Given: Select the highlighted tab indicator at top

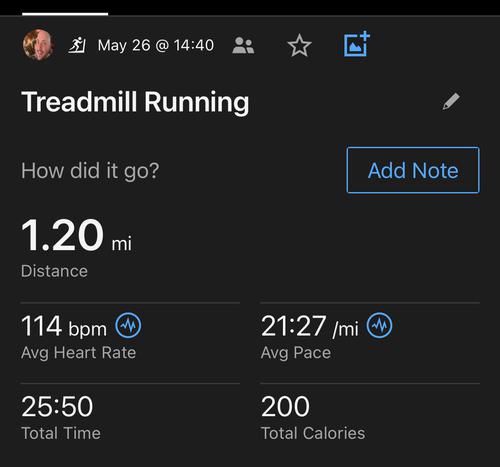Looking at the screenshot, I should click(65, 14).
